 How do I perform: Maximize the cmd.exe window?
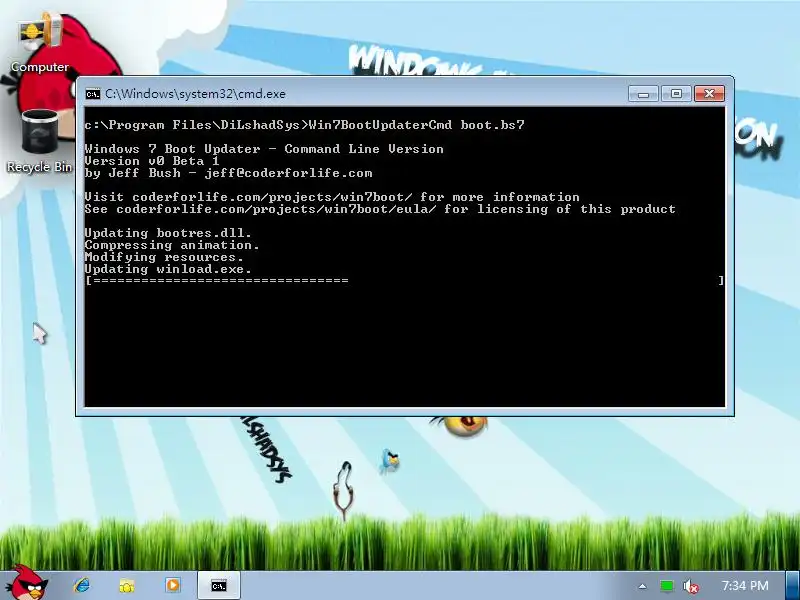[677, 94]
